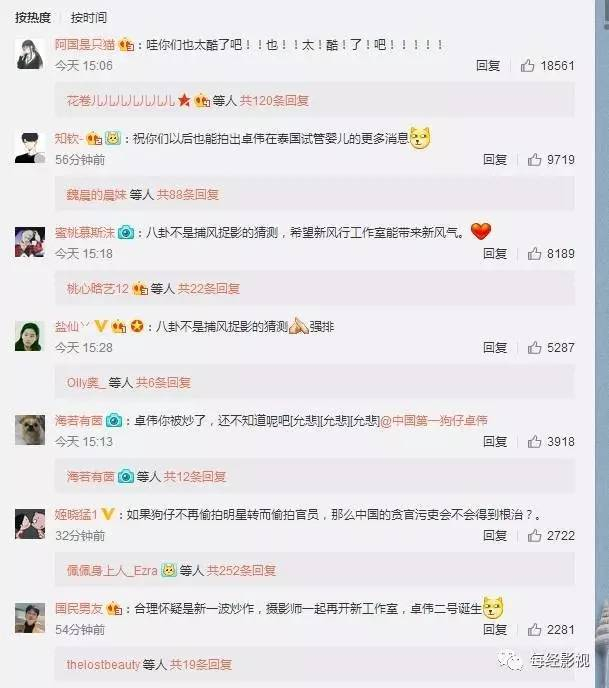Expand 共88条回复 replies thread
The height and width of the screenshot is (688, 609).
pyautogui.click(x=188, y=194)
